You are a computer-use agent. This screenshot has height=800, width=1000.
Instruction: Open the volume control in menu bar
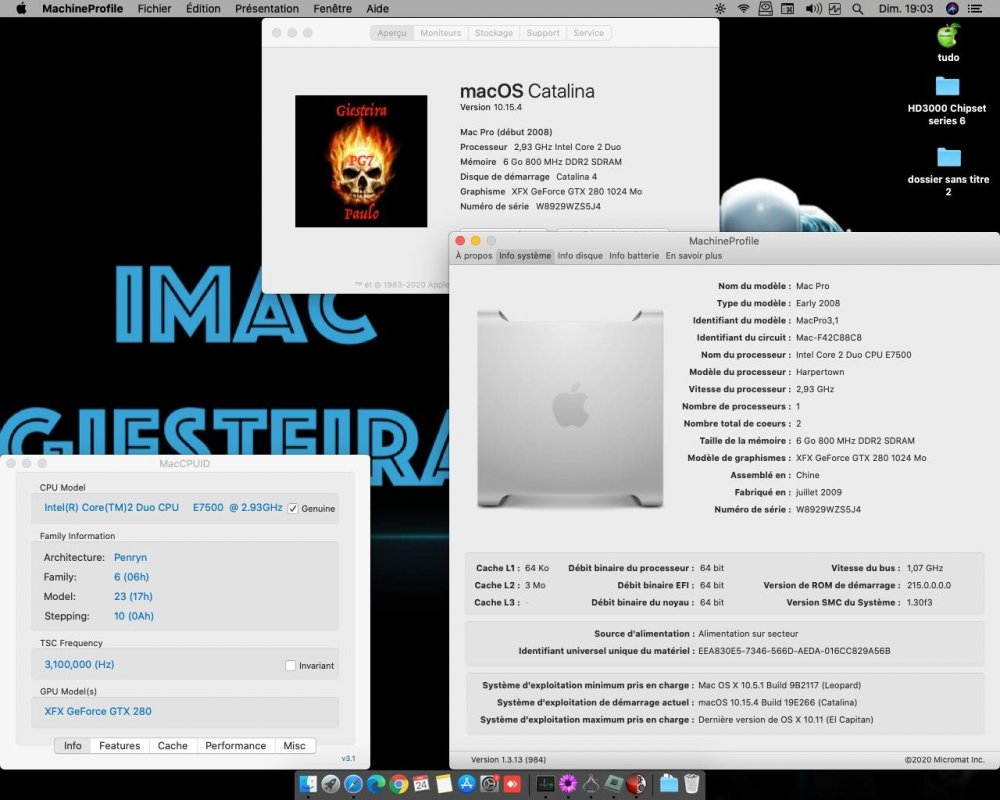[x=814, y=8]
